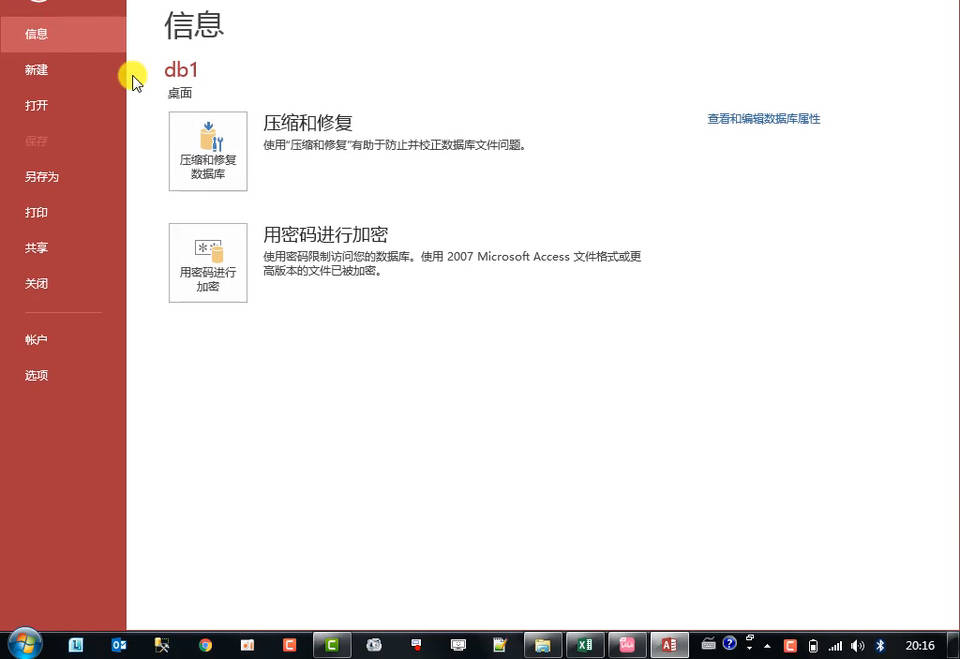Screen dimensions: 960x659
Task: Click the battery tray icon
Action: (x=813, y=646)
